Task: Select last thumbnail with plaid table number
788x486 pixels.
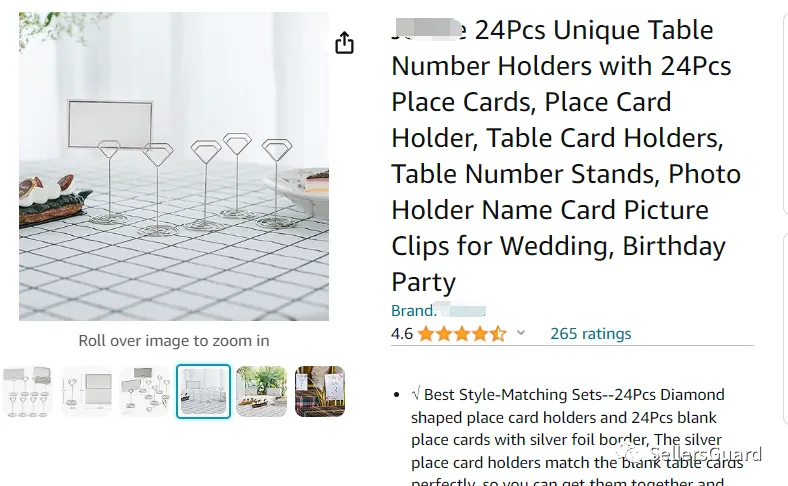Action: tap(320, 392)
